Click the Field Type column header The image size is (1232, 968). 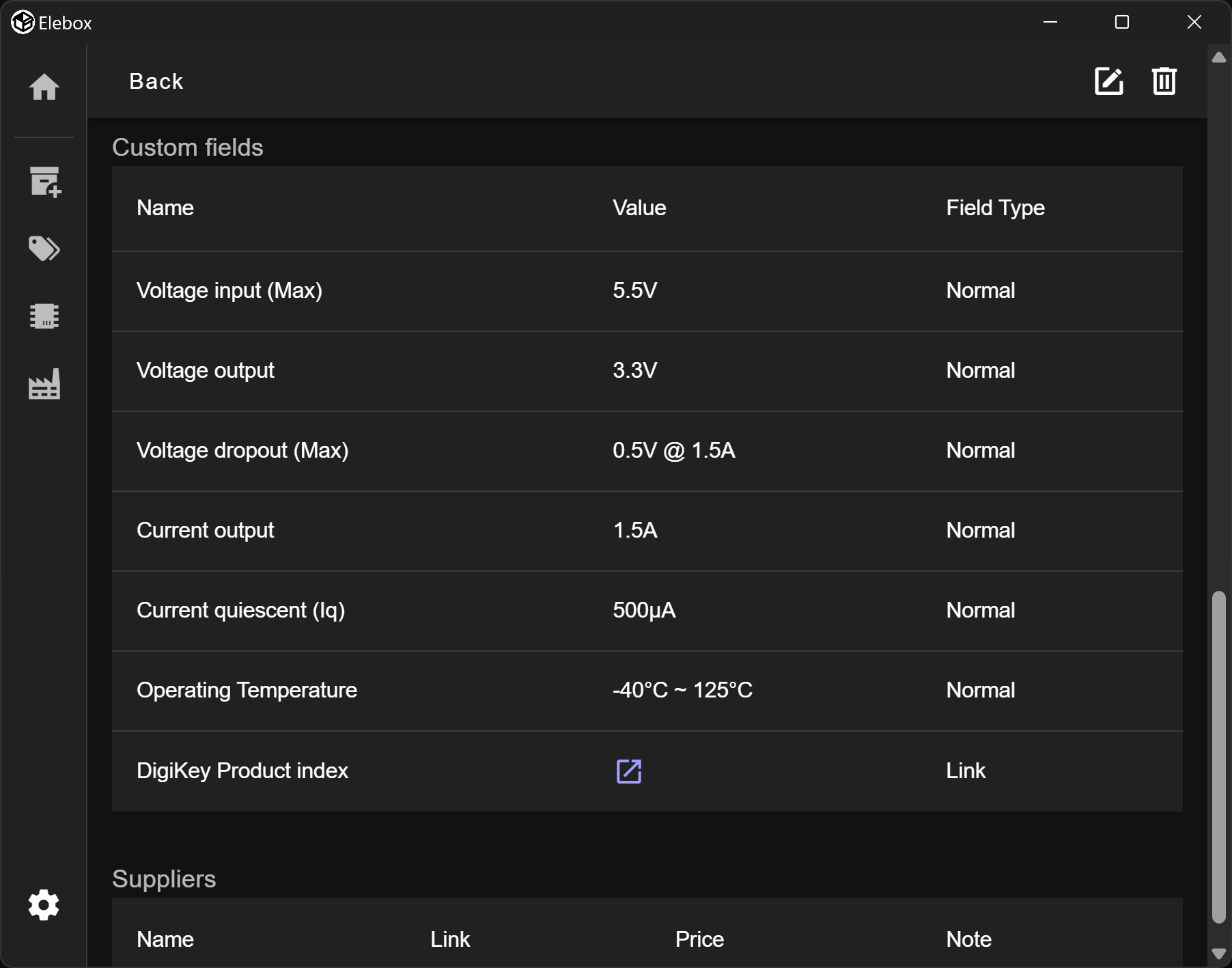(x=995, y=208)
